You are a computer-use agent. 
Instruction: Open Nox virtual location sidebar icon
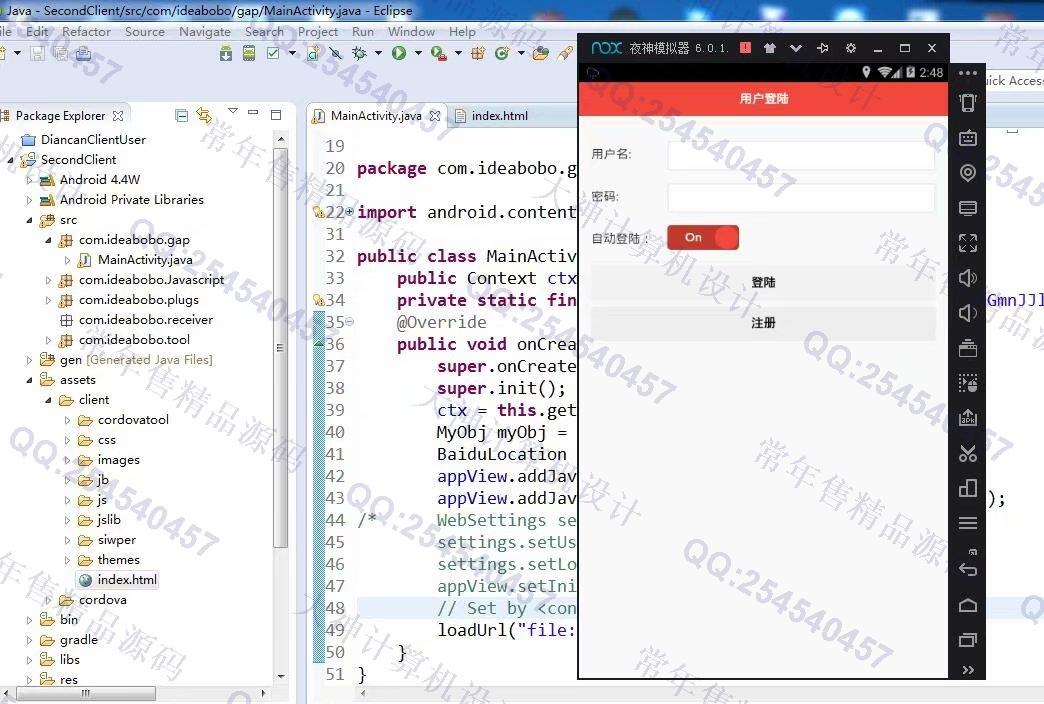967,173
